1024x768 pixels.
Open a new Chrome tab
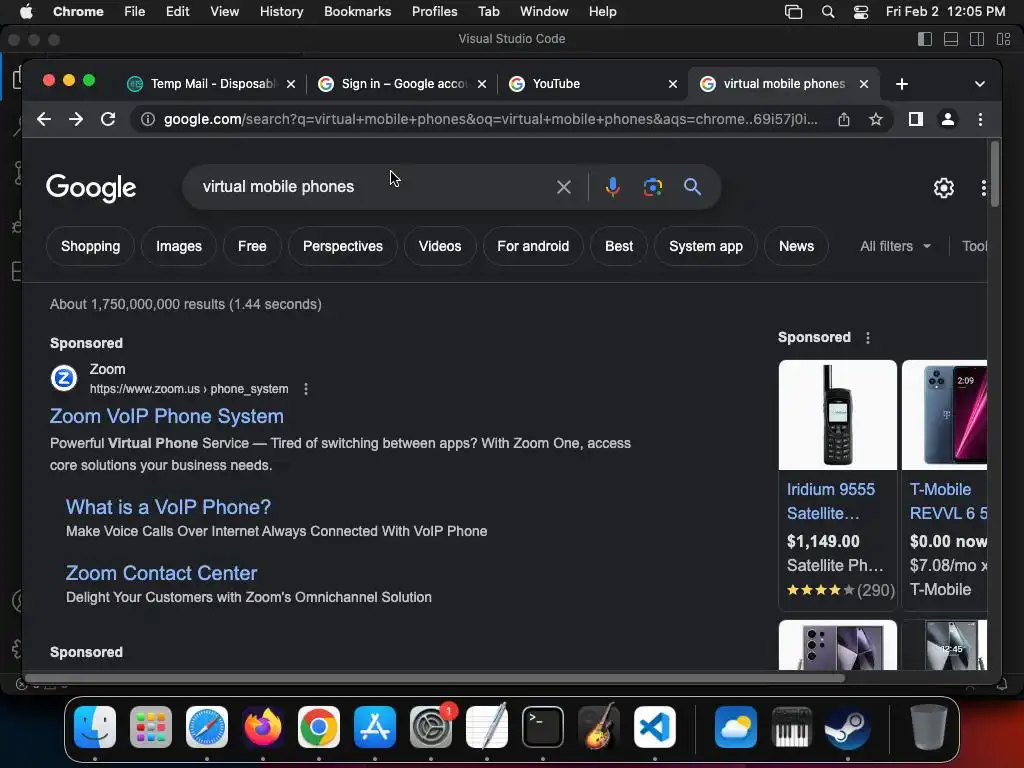tap(902, 84)
